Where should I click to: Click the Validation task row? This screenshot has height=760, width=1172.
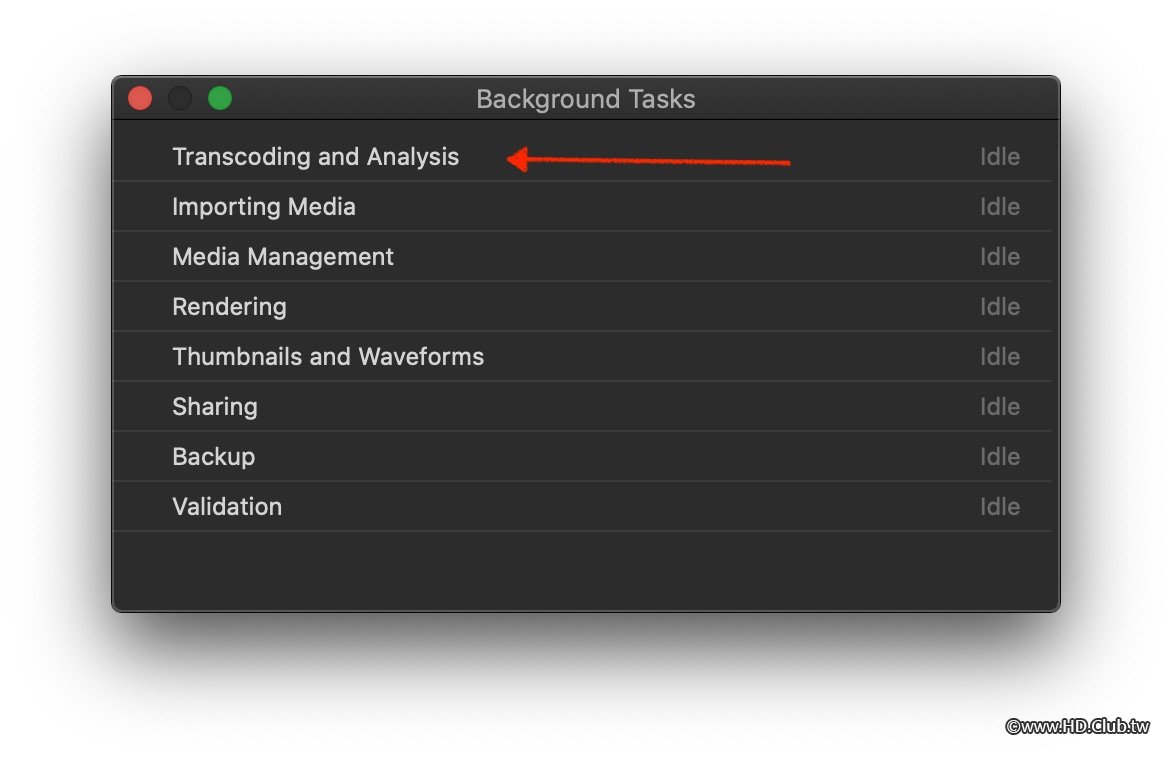(227, 507)
